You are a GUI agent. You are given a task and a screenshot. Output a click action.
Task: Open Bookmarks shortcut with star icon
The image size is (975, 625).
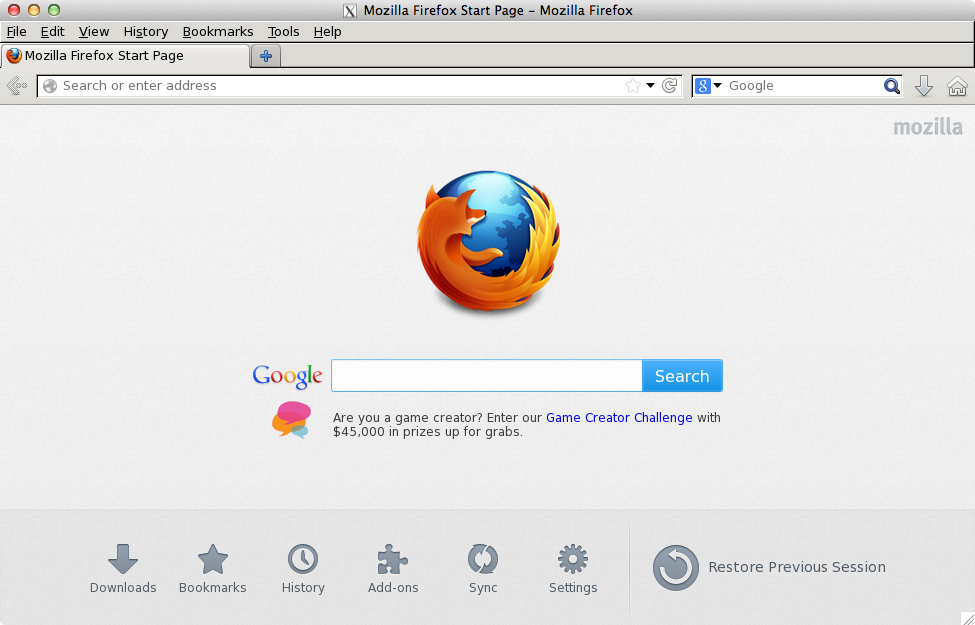click(x=213, y=569)
